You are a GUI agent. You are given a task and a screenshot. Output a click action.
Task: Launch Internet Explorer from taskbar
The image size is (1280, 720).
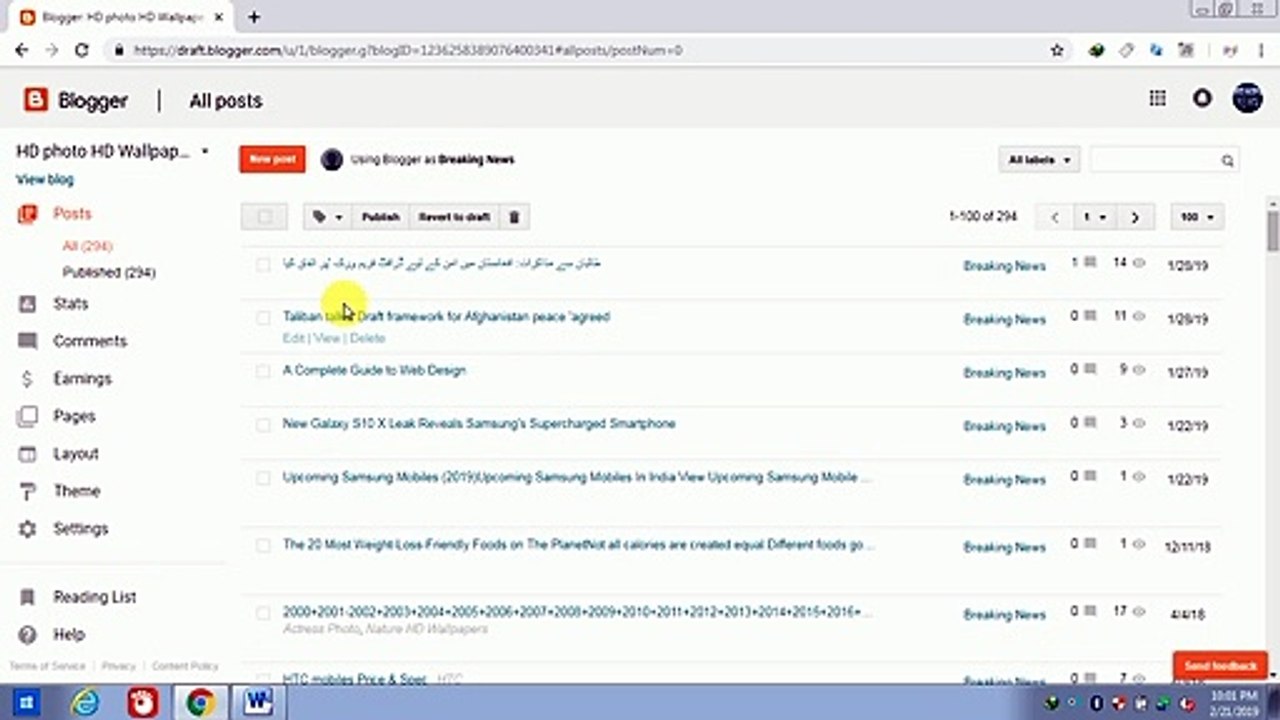(86, 702)
